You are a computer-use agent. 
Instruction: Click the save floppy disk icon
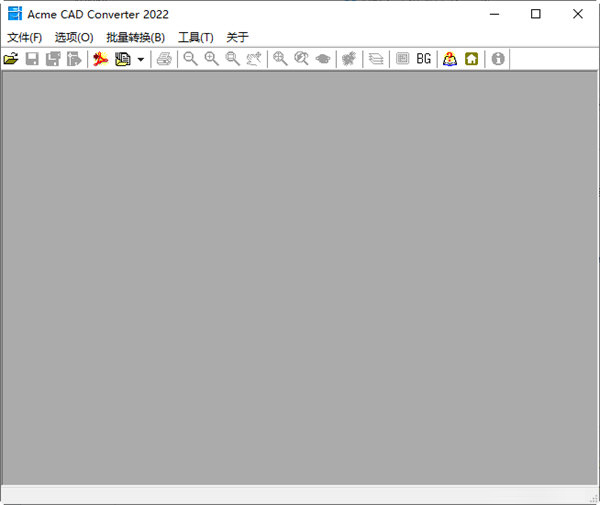click(32, 59)
